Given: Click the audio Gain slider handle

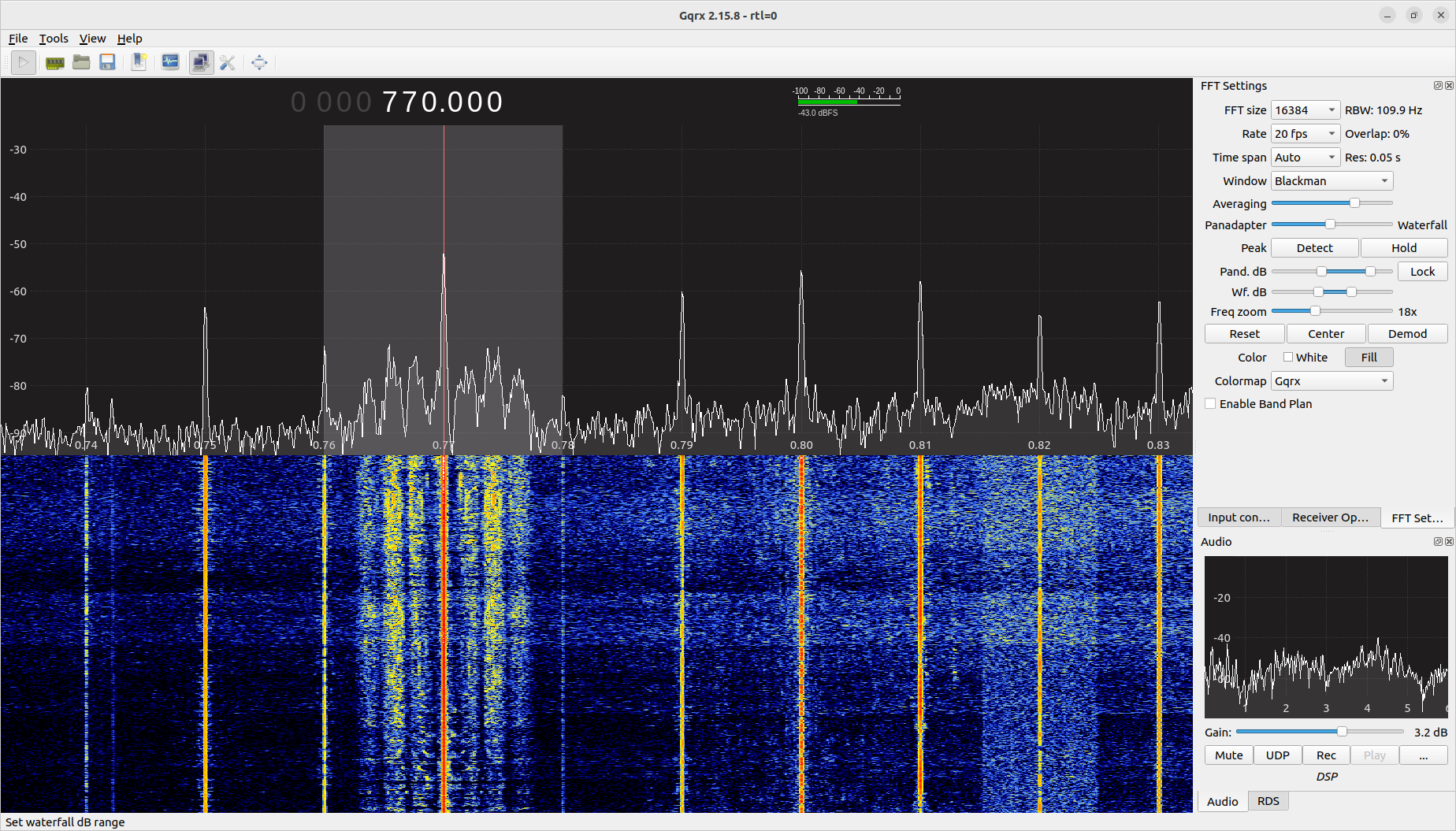Looking at the screenshot, I should (1342, 732).
